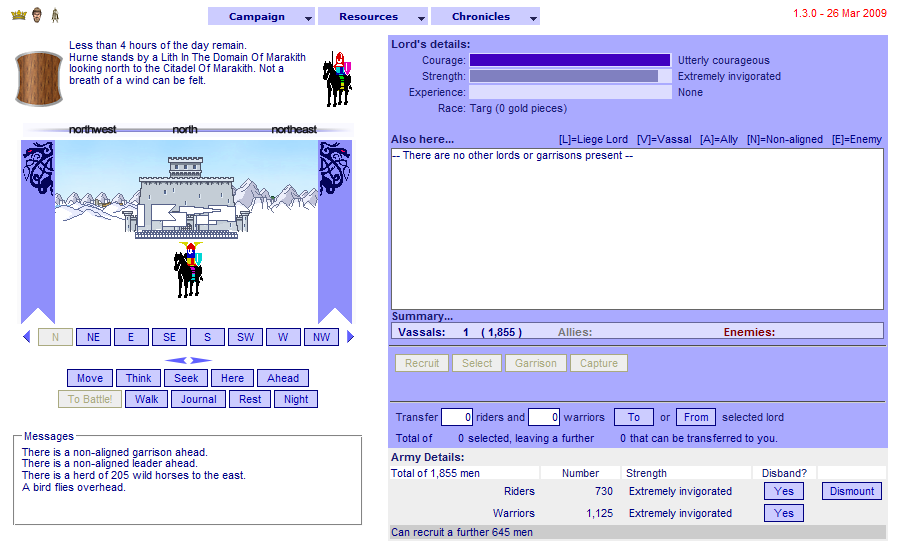The image size is (900, 548).
Task: Expand the Resources menu dropdown arrow
Action: 421,18
